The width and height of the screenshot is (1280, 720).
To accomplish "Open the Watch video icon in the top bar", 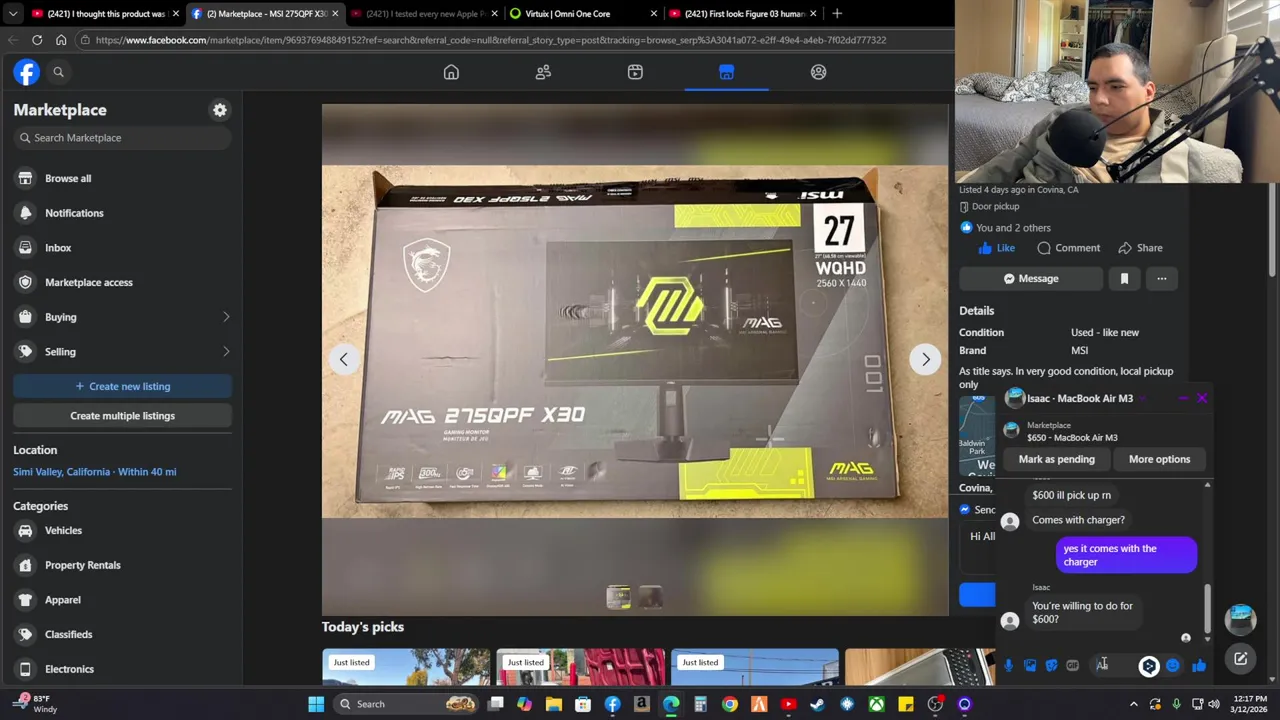I will pyautogui.click(x=635, y=72).
